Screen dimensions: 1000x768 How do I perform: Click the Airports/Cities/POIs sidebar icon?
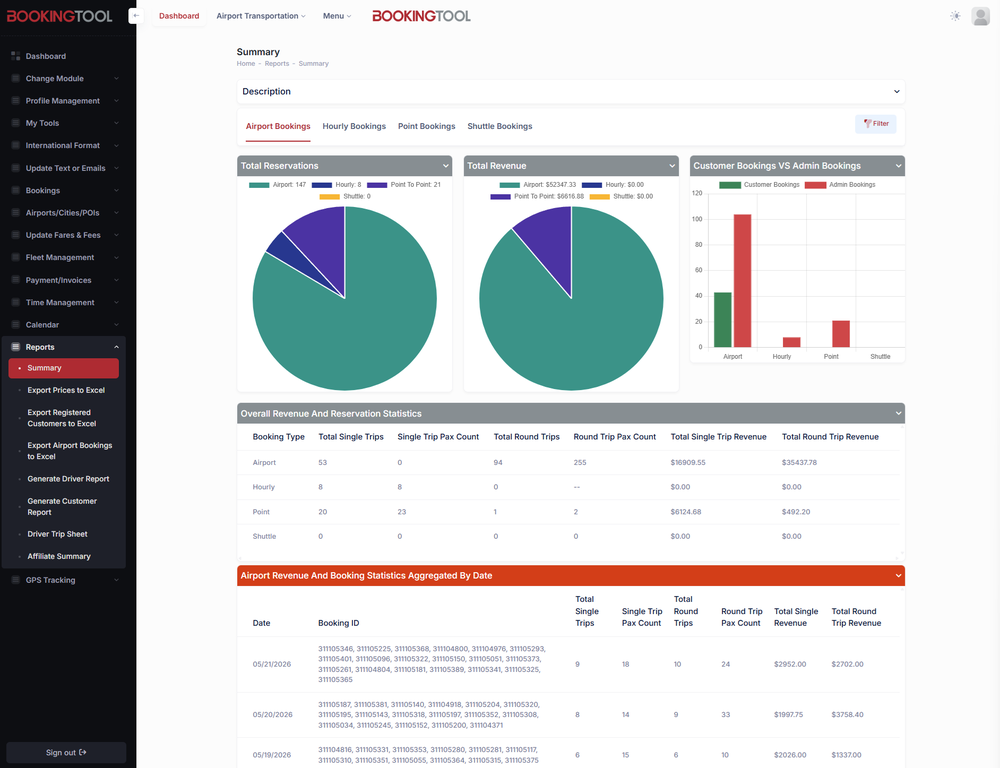16,213
